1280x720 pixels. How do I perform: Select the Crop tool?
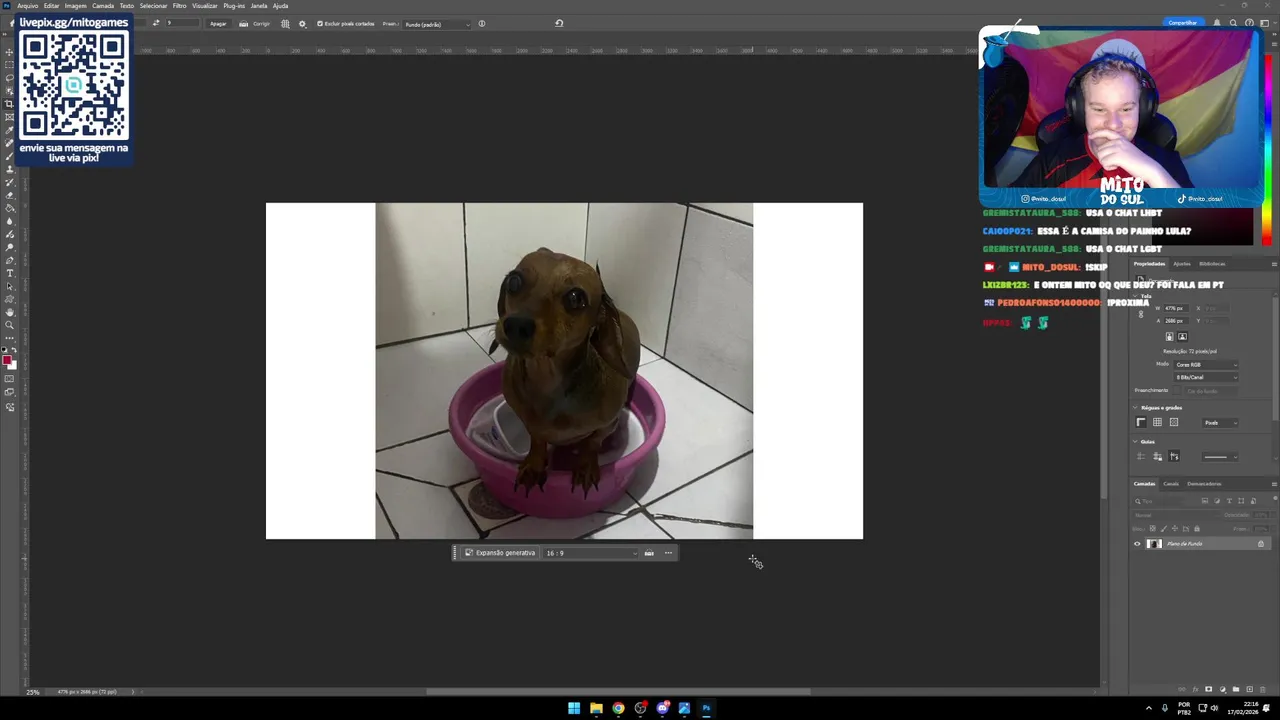[10, 104]
